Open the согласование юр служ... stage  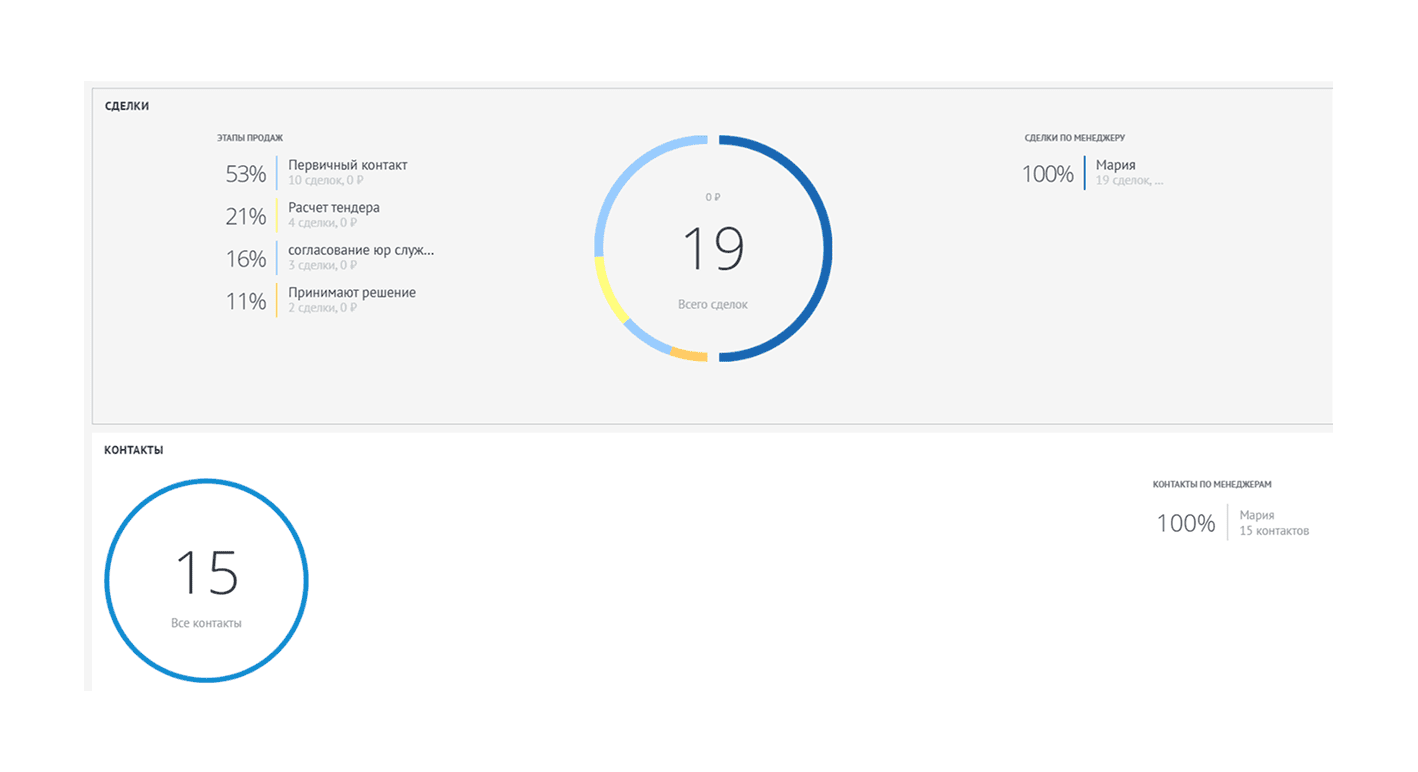click(x=360, y=250)
